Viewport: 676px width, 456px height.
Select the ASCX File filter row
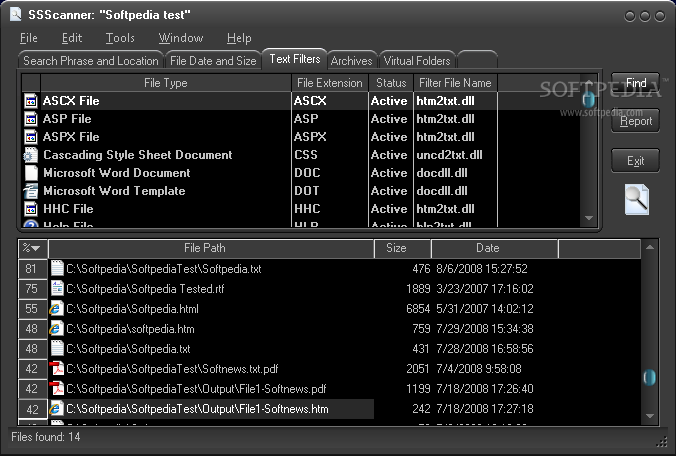tap(300, 101)
